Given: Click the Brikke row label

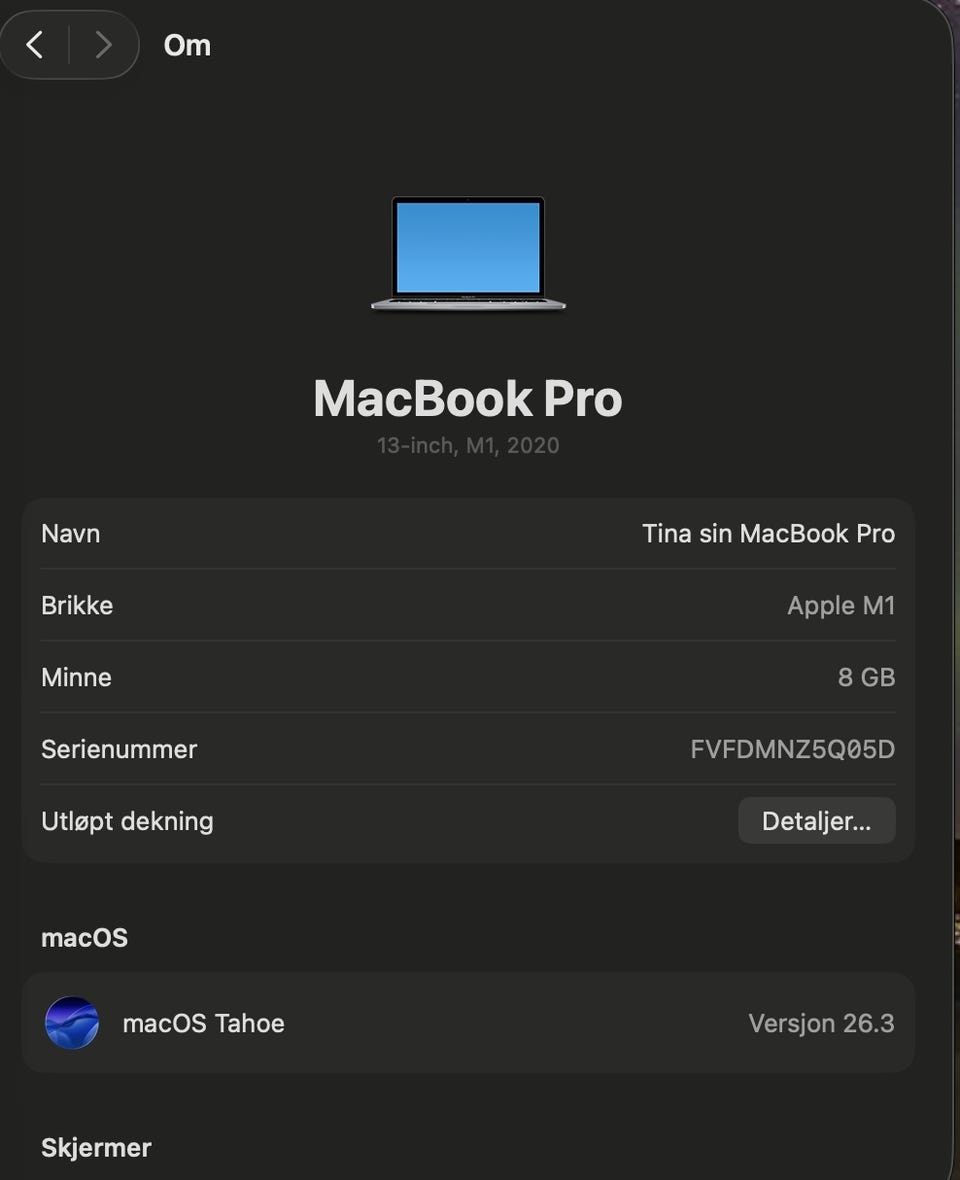Looking at the screenshot, I should click(77, 606).
